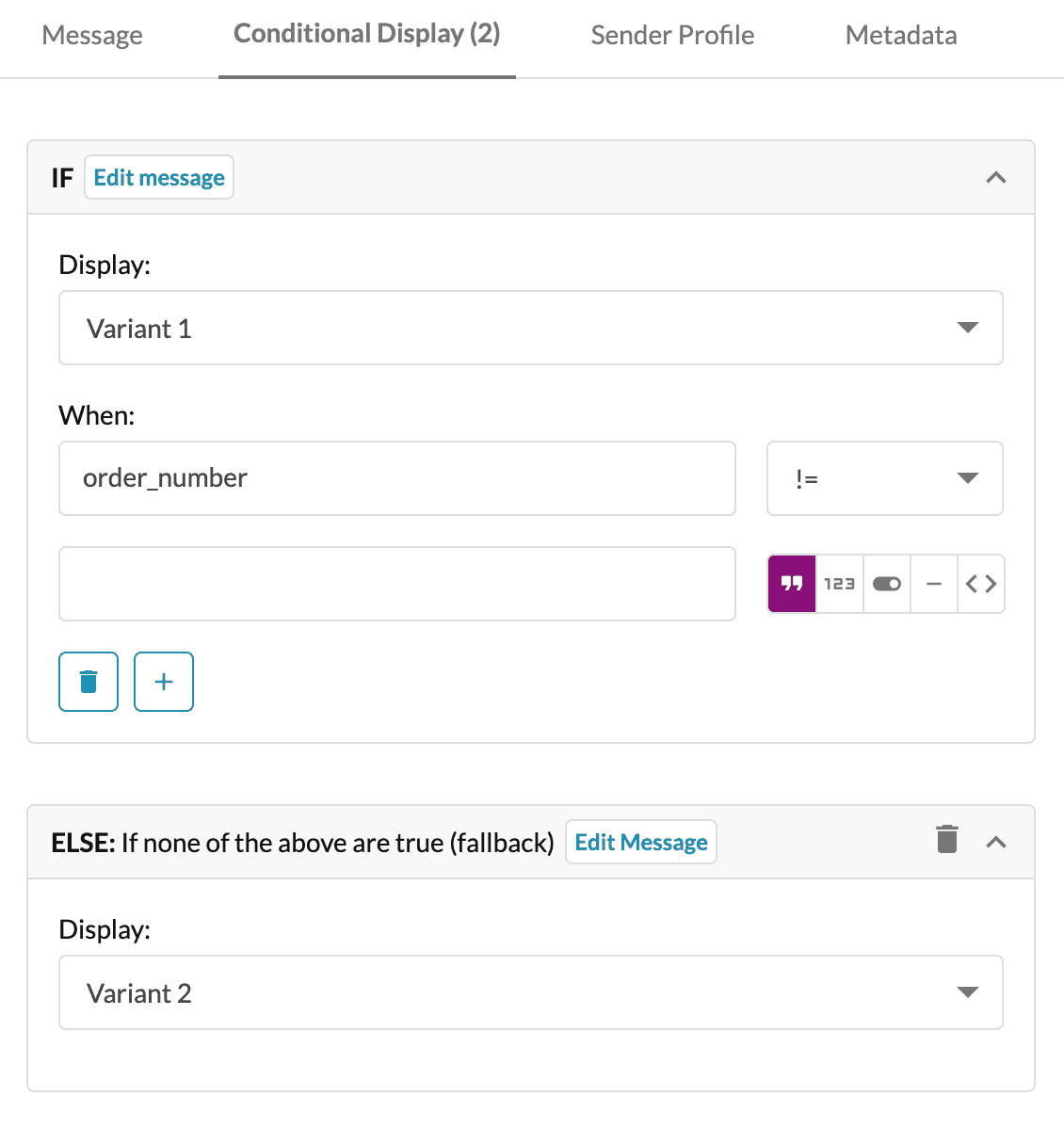Click Edit message in IF header
Screen dimensions: 1064x1128
tap(159, 177)
